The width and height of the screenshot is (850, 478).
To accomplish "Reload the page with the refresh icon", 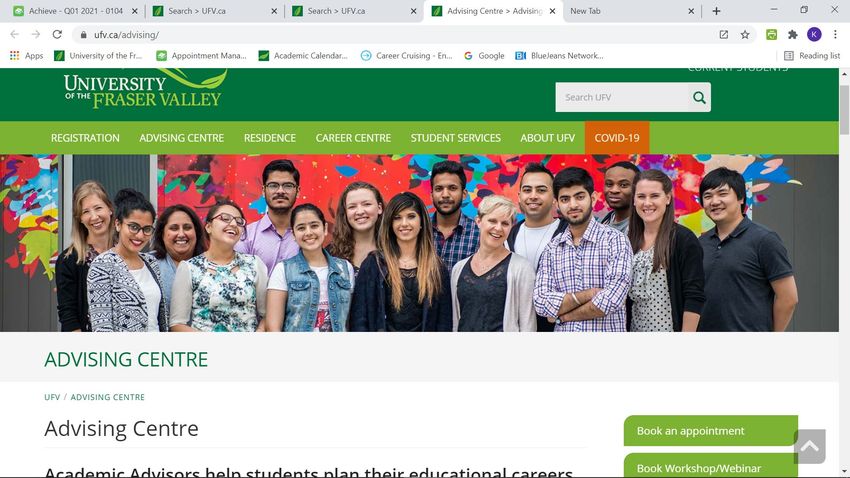I will point(57,35).
